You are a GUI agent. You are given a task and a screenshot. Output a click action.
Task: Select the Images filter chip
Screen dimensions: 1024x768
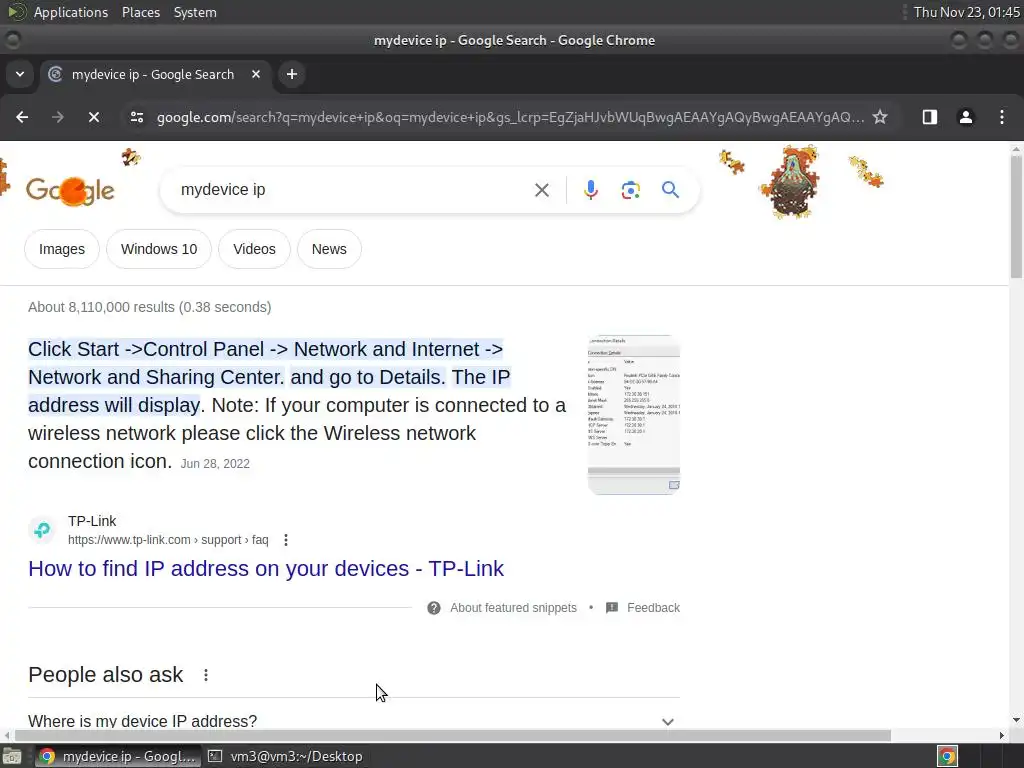(x=61, y=249)
